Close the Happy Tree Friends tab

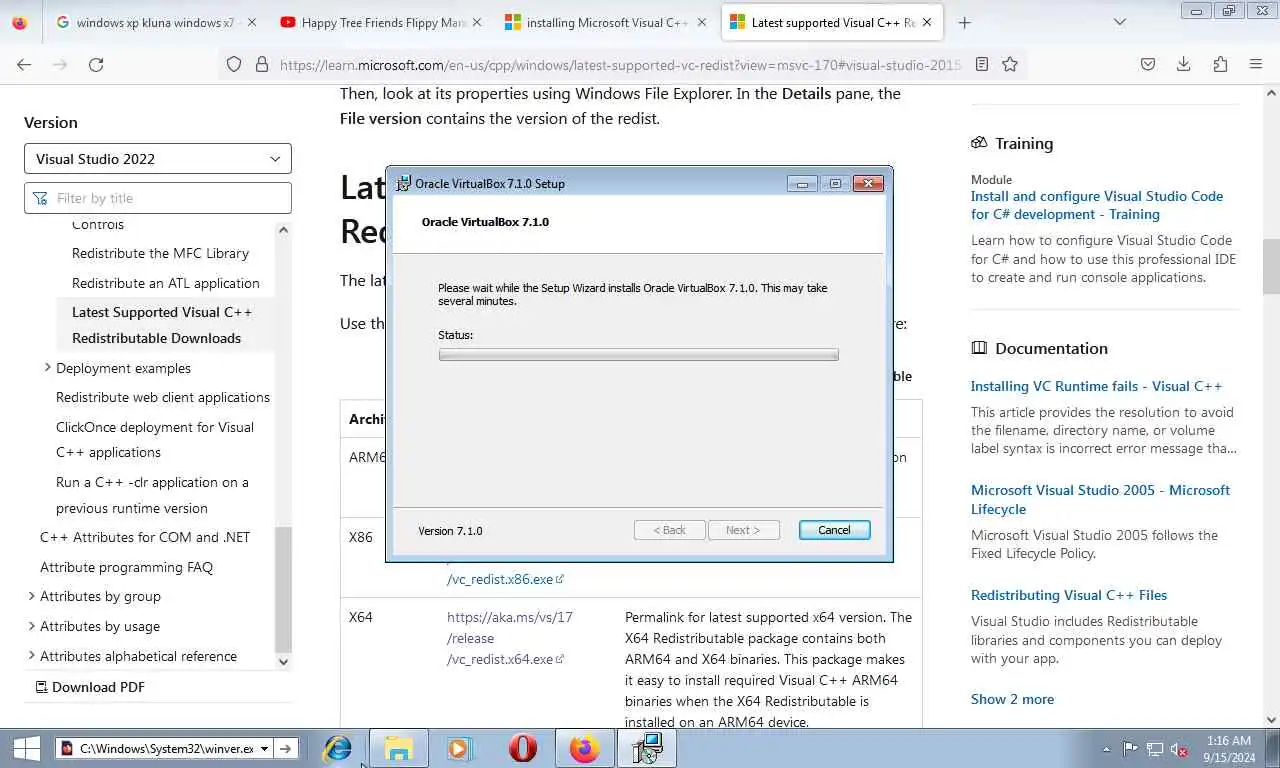click(476, 22)
